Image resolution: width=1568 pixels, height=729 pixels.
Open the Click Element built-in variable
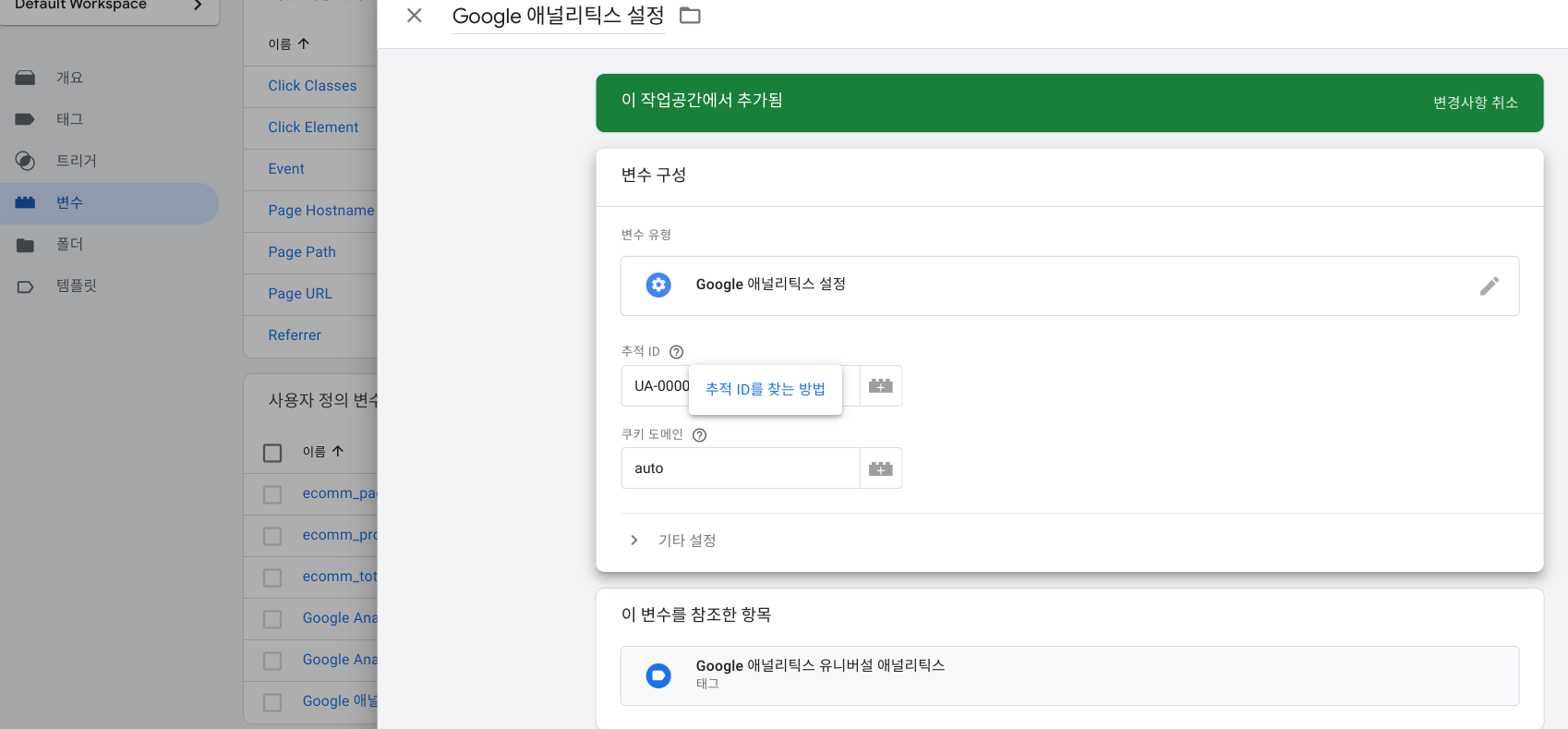(313, 127)
